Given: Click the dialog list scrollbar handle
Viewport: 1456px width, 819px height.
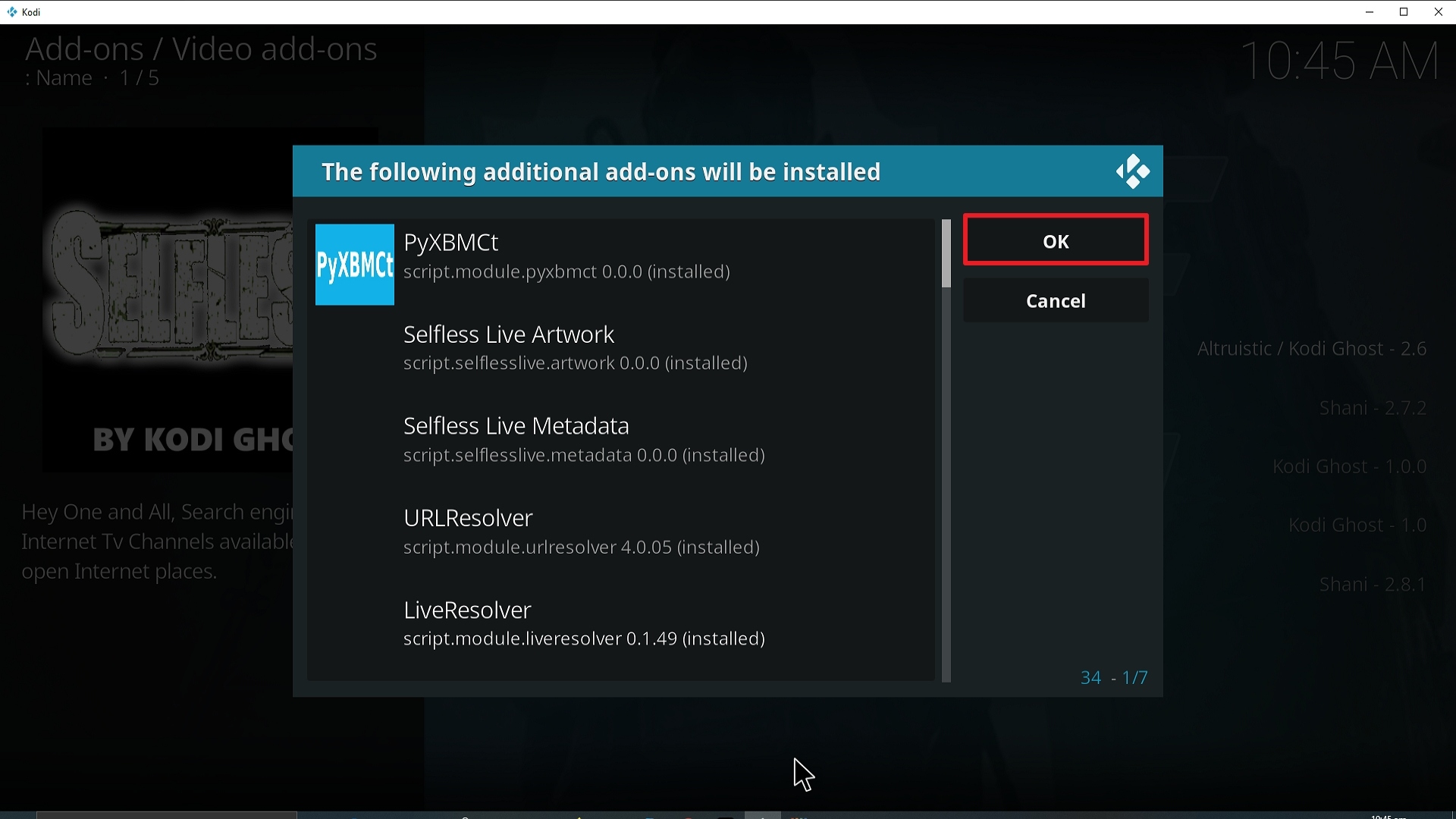Looking at the screenshot, I should click(x=946, y=253).
